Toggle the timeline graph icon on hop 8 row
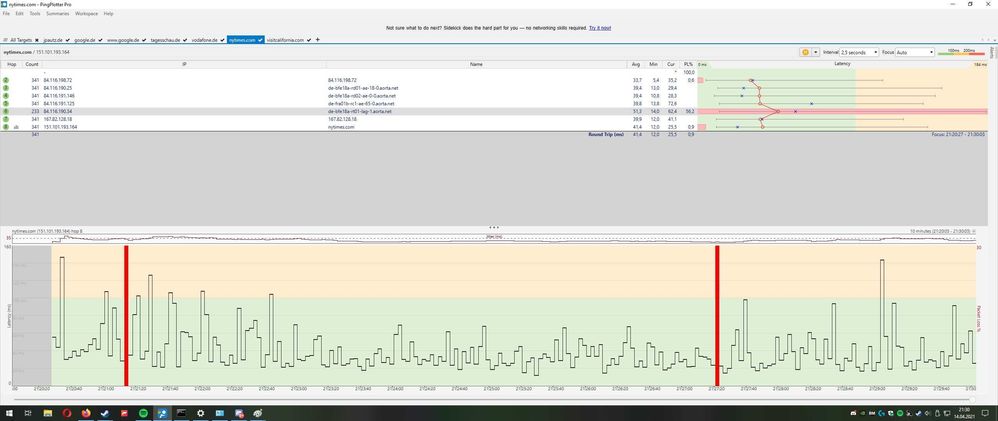Viewport: 998px width, 421px height. (15, 127)
